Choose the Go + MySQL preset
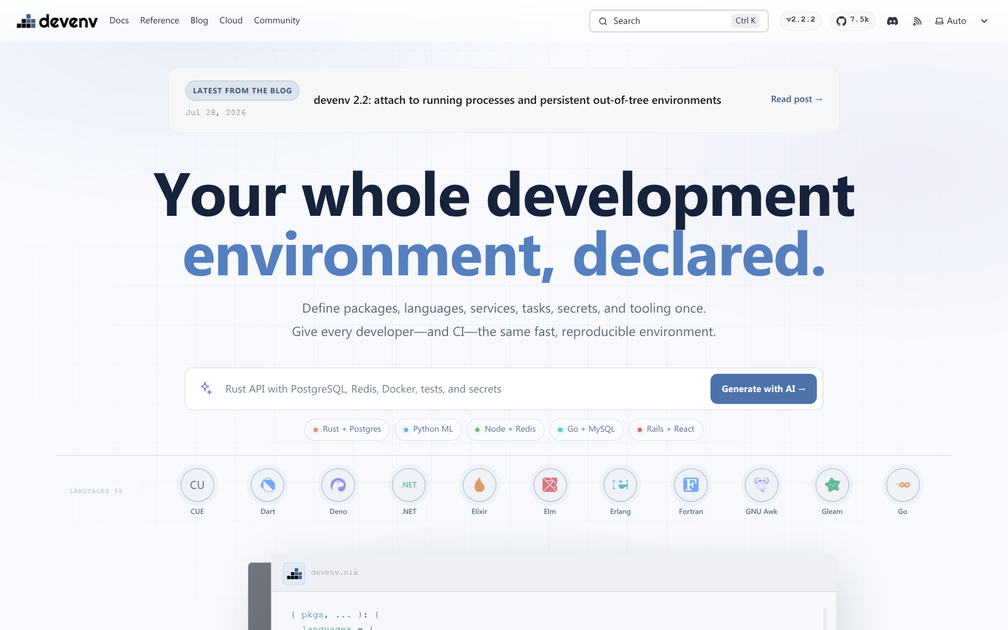This screenshot has width=1008, height=630. (586, 429)
